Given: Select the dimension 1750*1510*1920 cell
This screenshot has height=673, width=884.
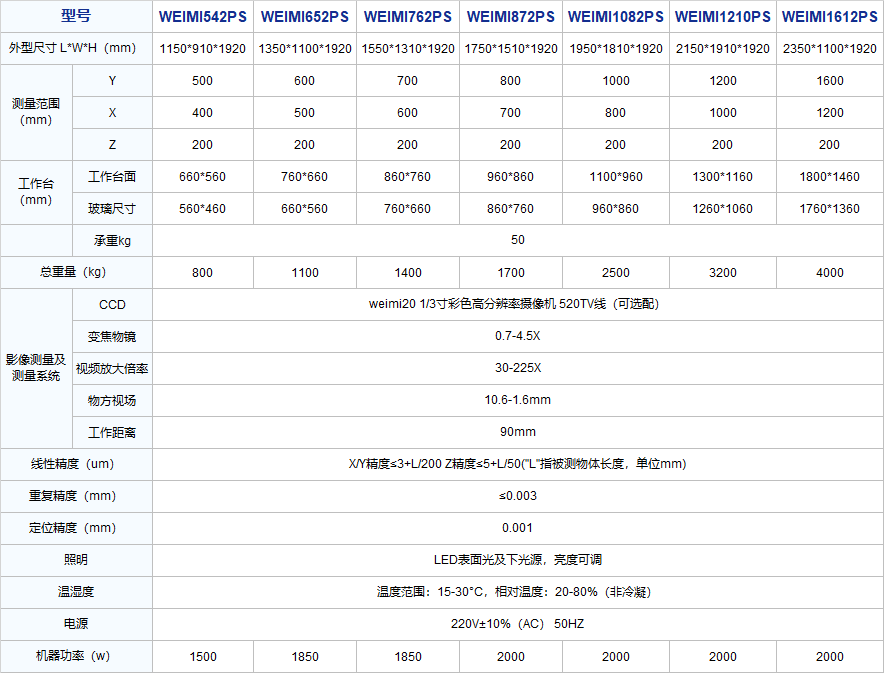Looking at the screenshot, I should tap(510, 49).
